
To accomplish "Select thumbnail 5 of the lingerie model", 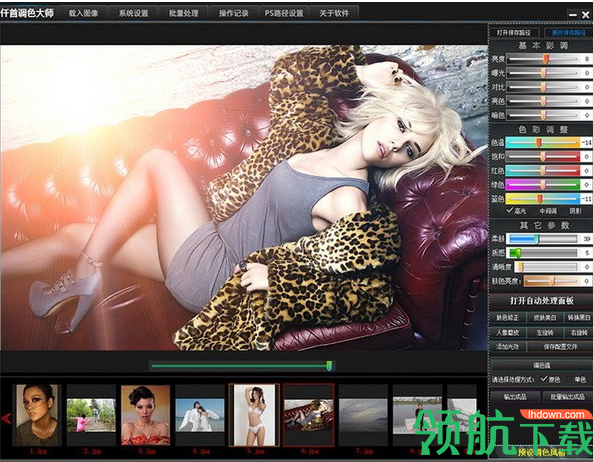I will point(254,415).
